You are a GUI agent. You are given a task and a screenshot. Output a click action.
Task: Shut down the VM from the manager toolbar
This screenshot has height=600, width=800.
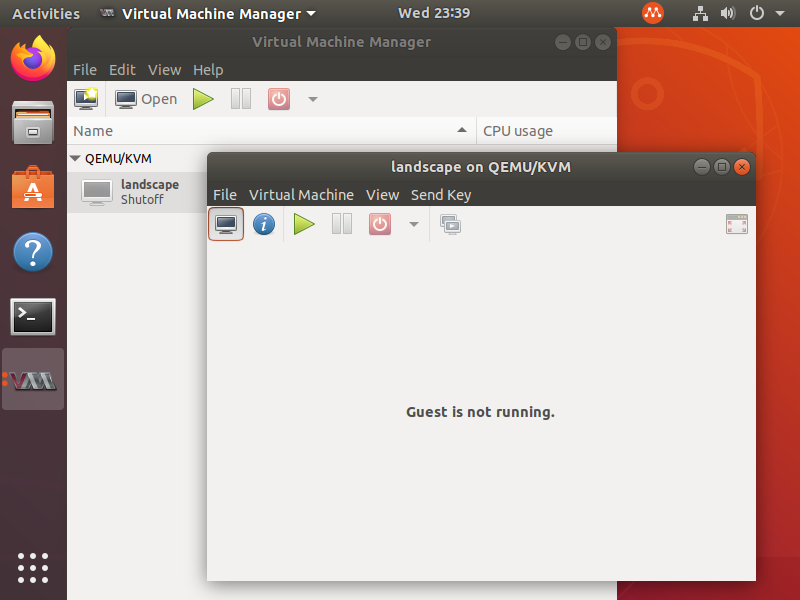click(279, 99)
